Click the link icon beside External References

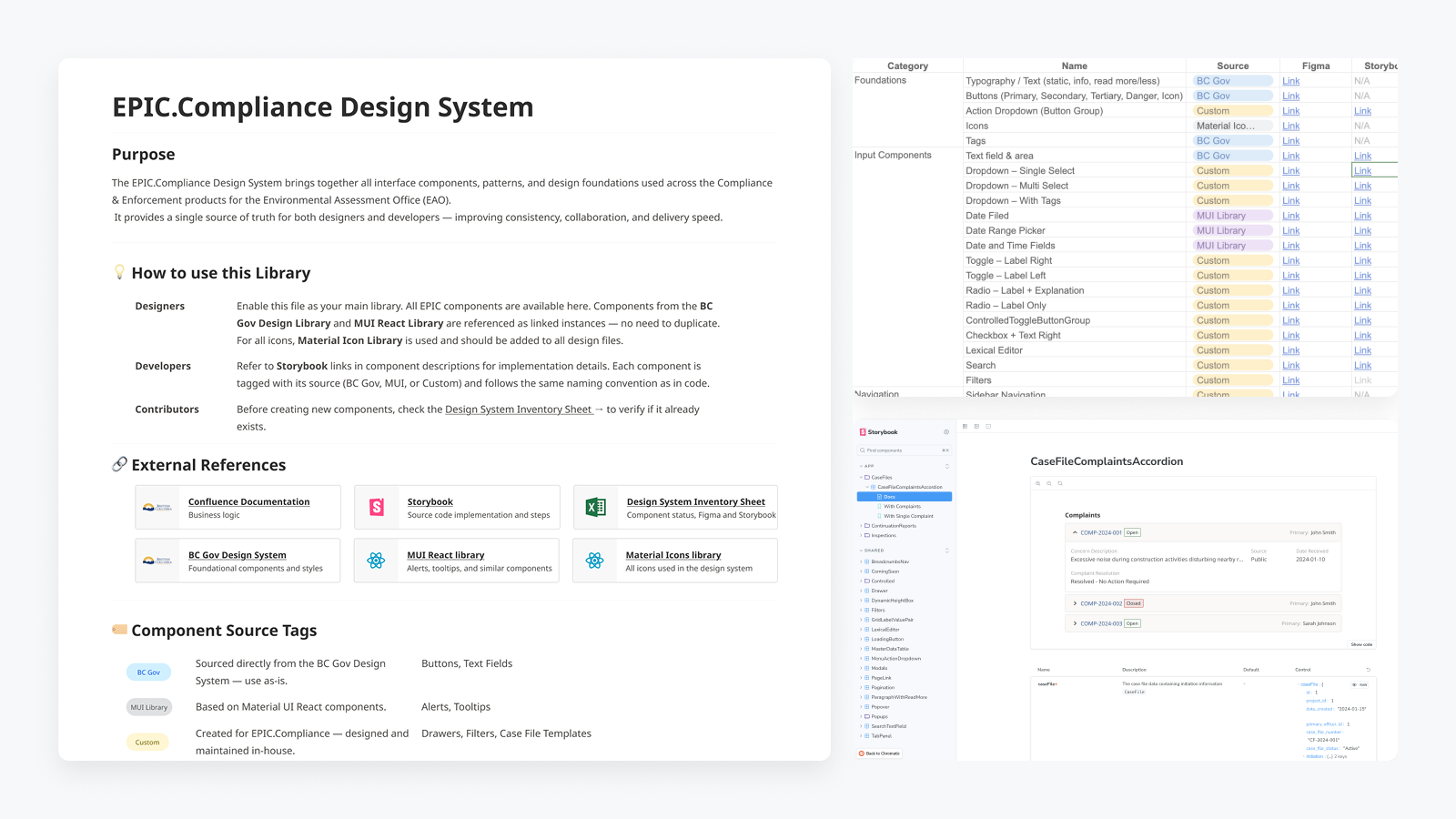tap(119, 464)
